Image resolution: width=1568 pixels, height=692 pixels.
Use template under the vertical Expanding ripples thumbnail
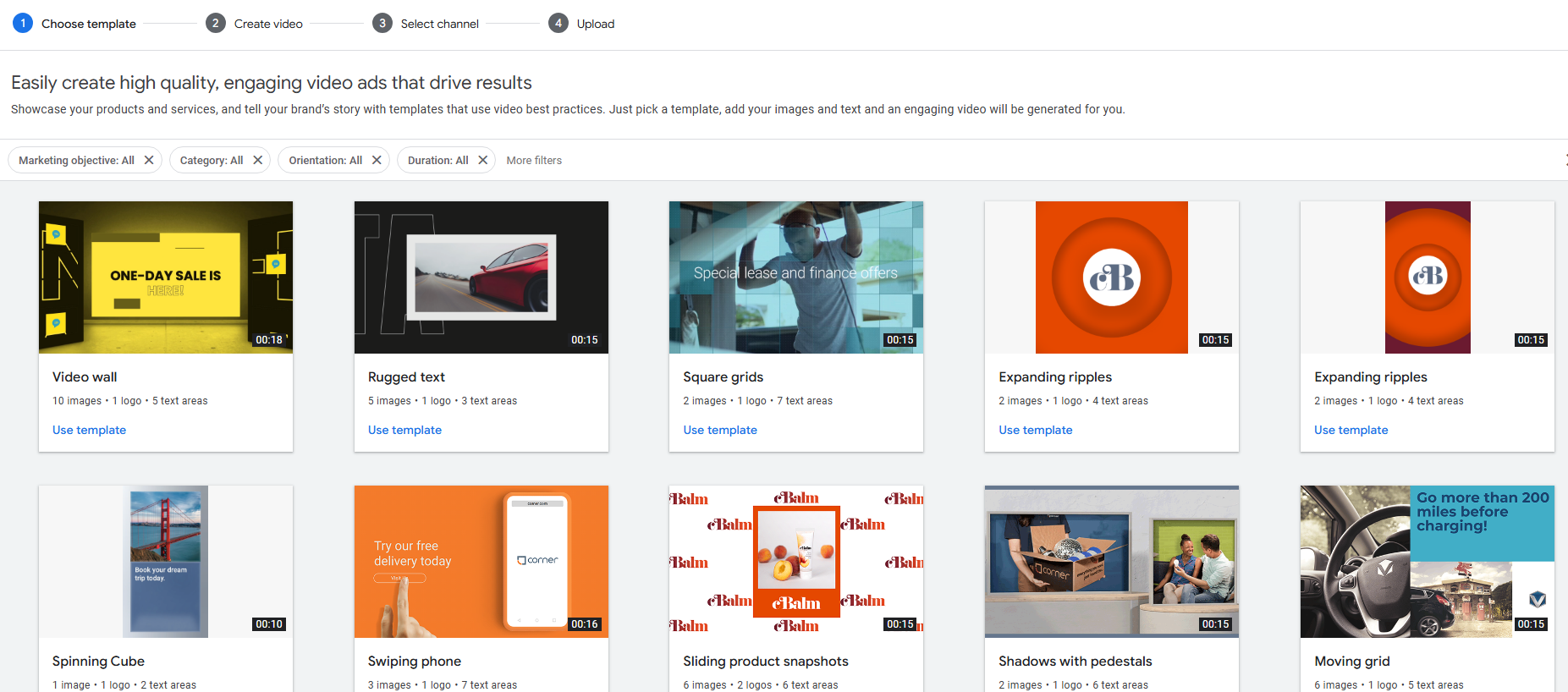pyautogui.click(x=1351, y=430)
